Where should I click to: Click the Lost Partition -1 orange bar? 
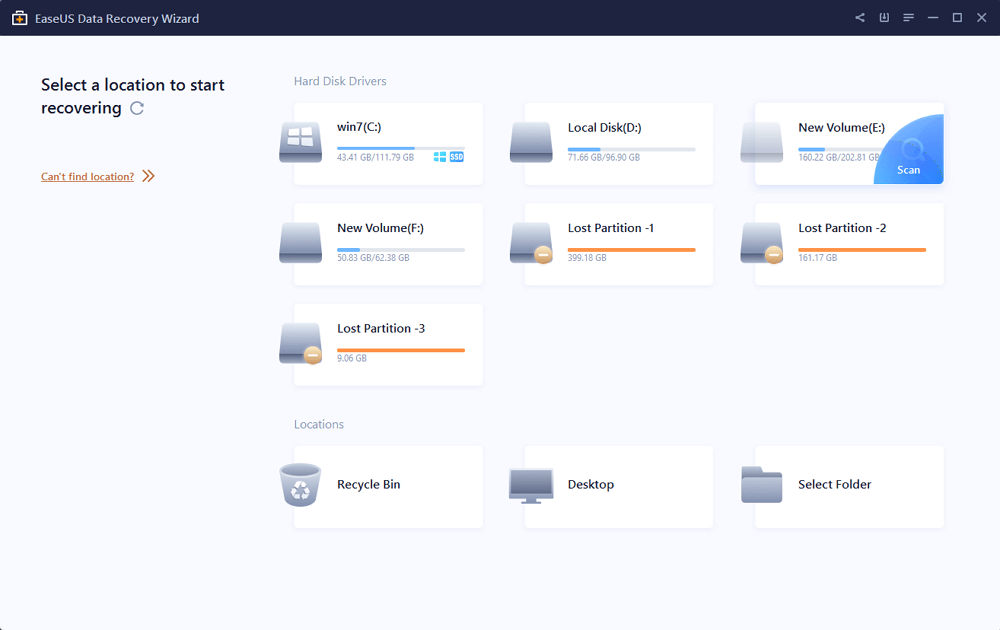point(631,249)
